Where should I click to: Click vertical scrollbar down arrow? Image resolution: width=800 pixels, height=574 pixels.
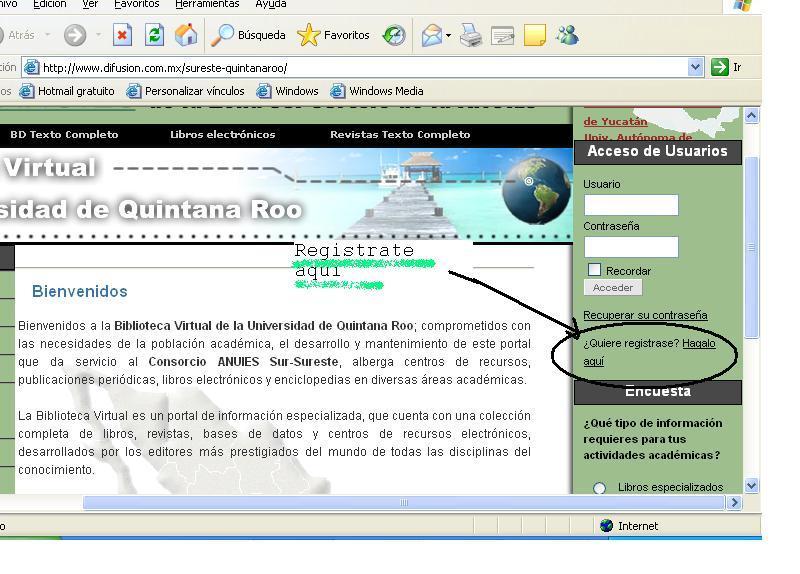pyautogui.click(x=751, y=485)
